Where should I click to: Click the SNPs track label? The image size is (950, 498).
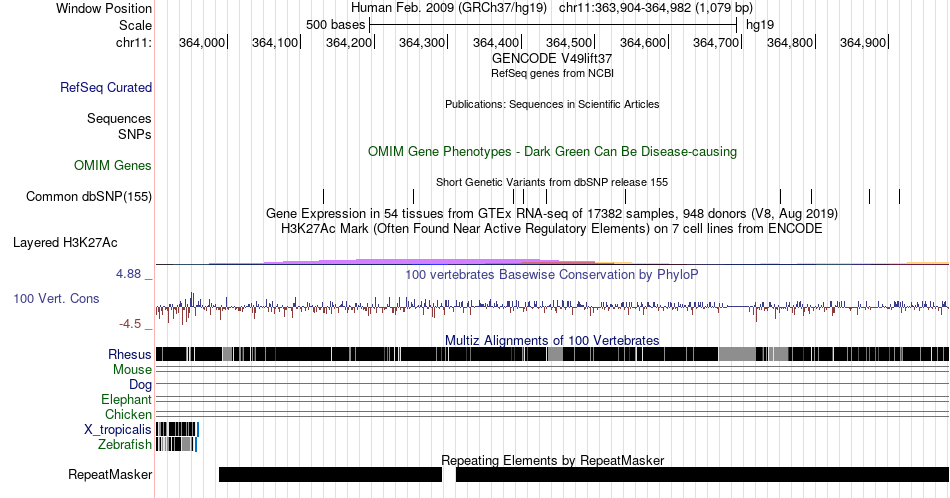tap(135, 134)
